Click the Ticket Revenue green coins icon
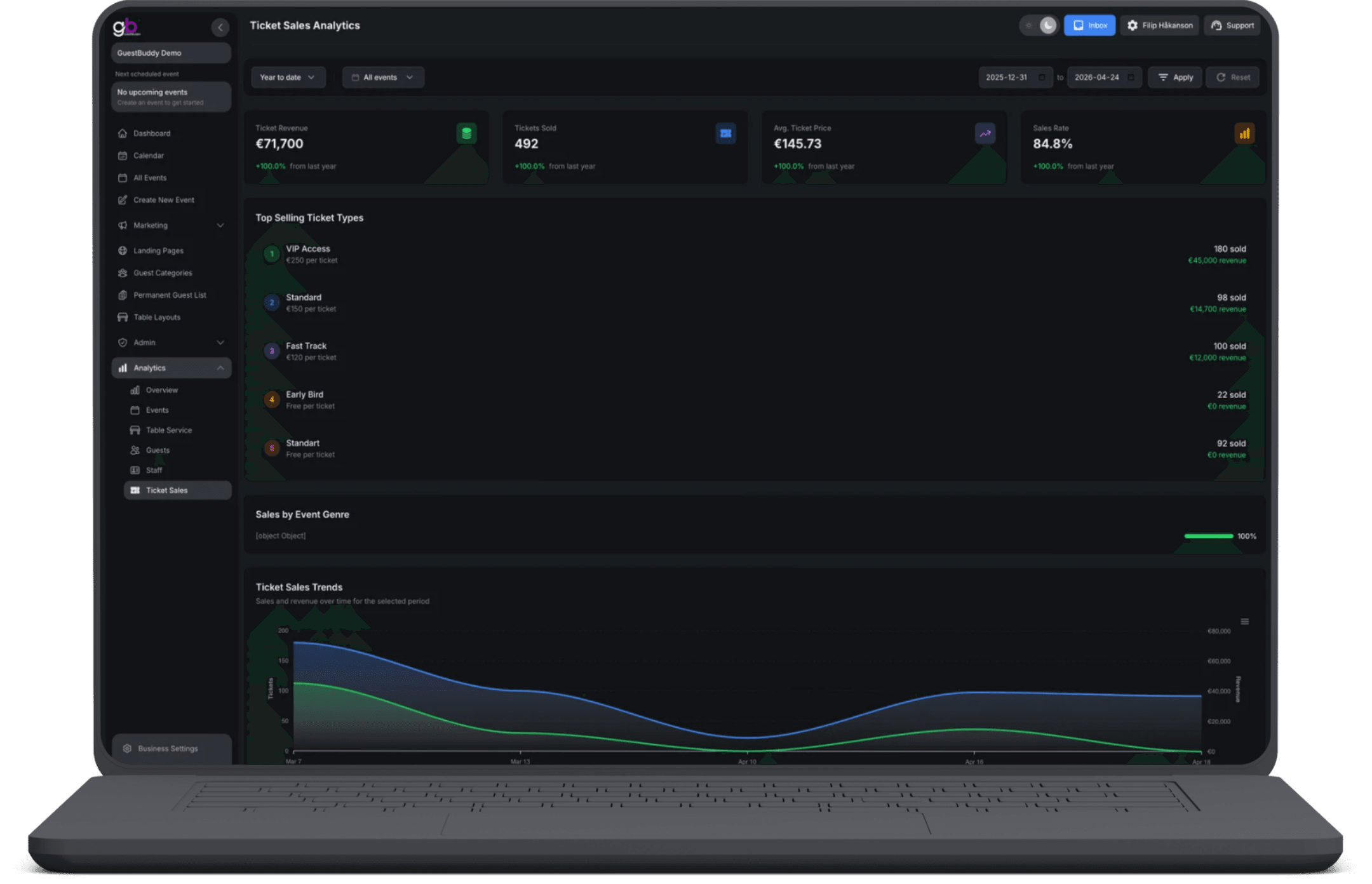1372x884 pixels. (466, 133)
